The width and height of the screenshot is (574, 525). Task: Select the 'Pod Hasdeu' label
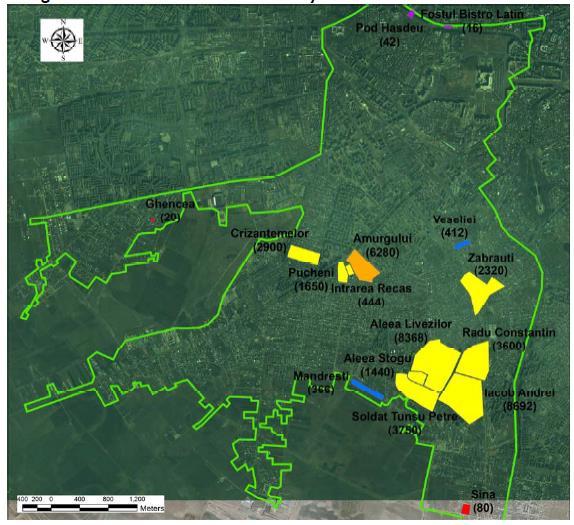[389, 28]
